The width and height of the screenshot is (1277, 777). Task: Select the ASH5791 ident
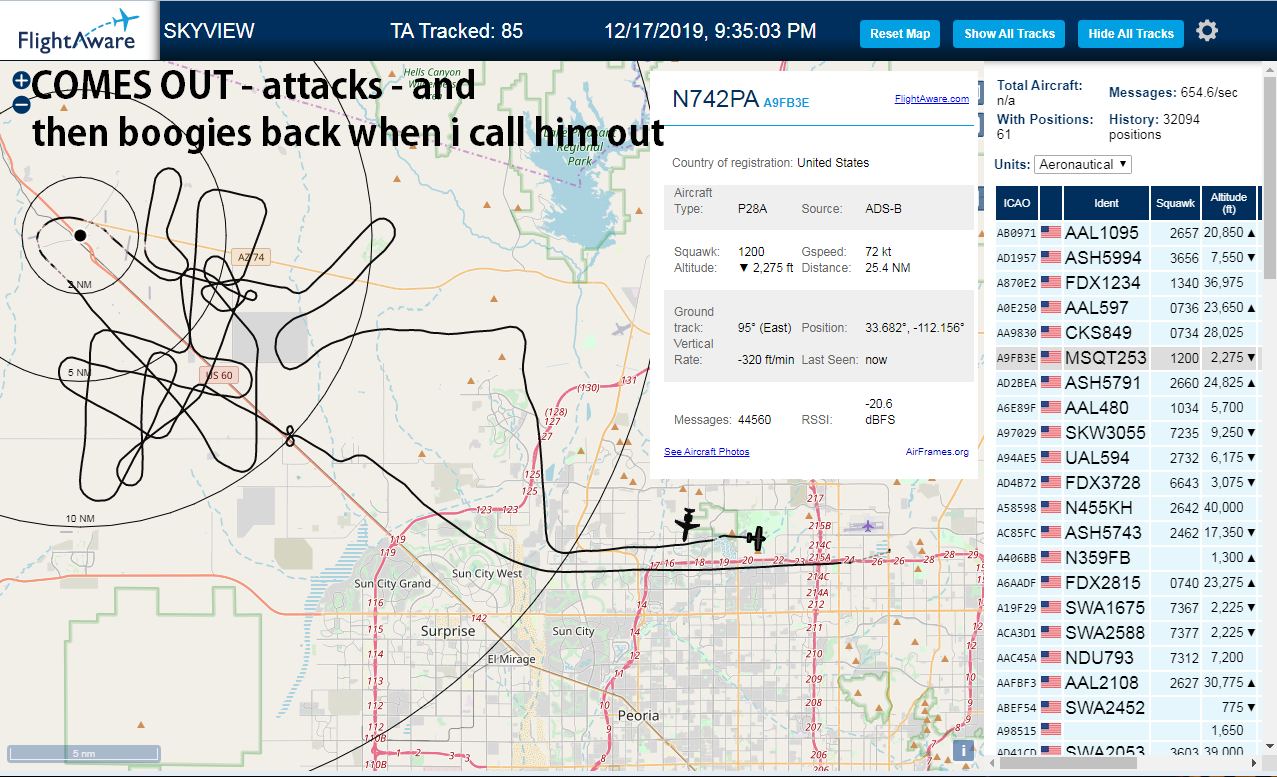pyautogui.click(x=1102, y=383)
